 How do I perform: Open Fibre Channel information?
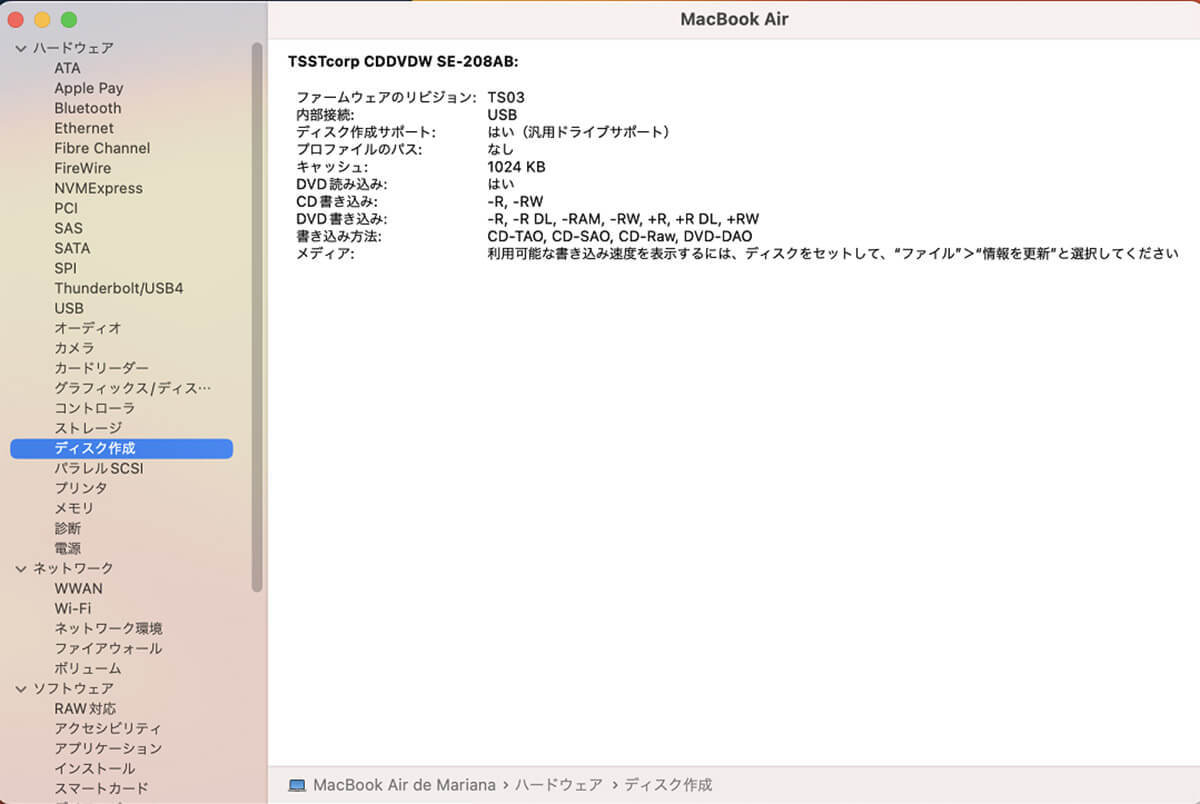click(102, 148)
